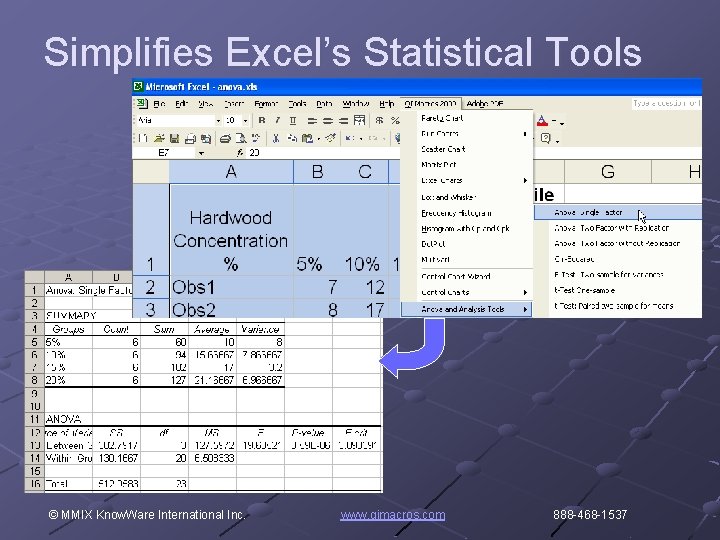720x540 pixels.
Task: Open the File menu
Action: (159, 104)
